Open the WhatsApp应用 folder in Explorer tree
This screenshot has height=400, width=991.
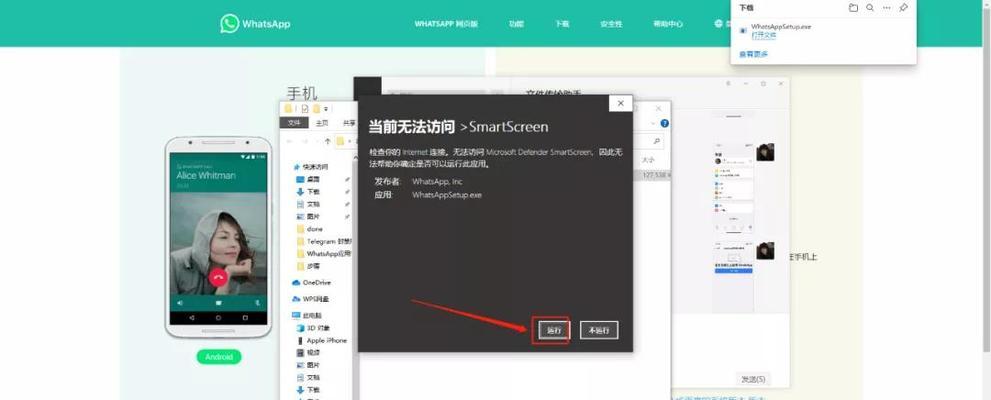click(x=324, y=253)
